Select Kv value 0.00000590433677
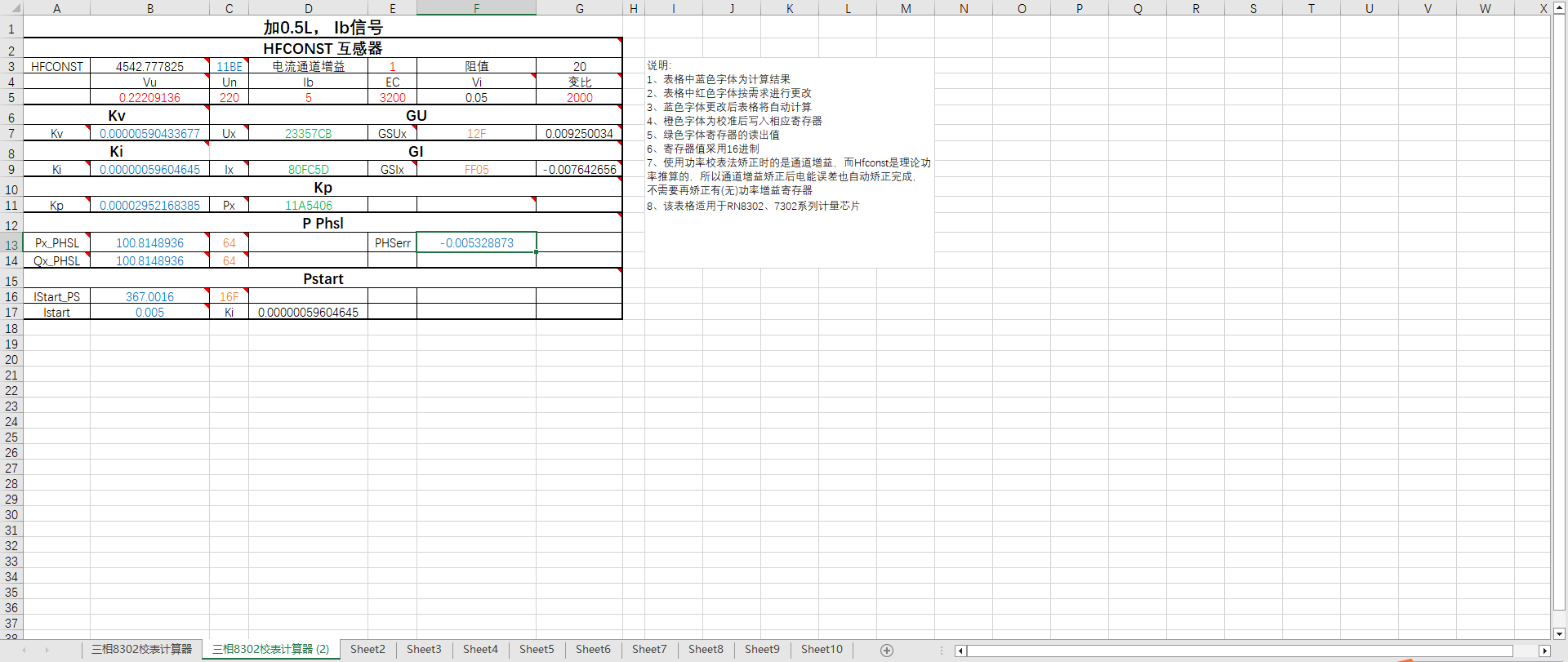 tap(149, 133)
